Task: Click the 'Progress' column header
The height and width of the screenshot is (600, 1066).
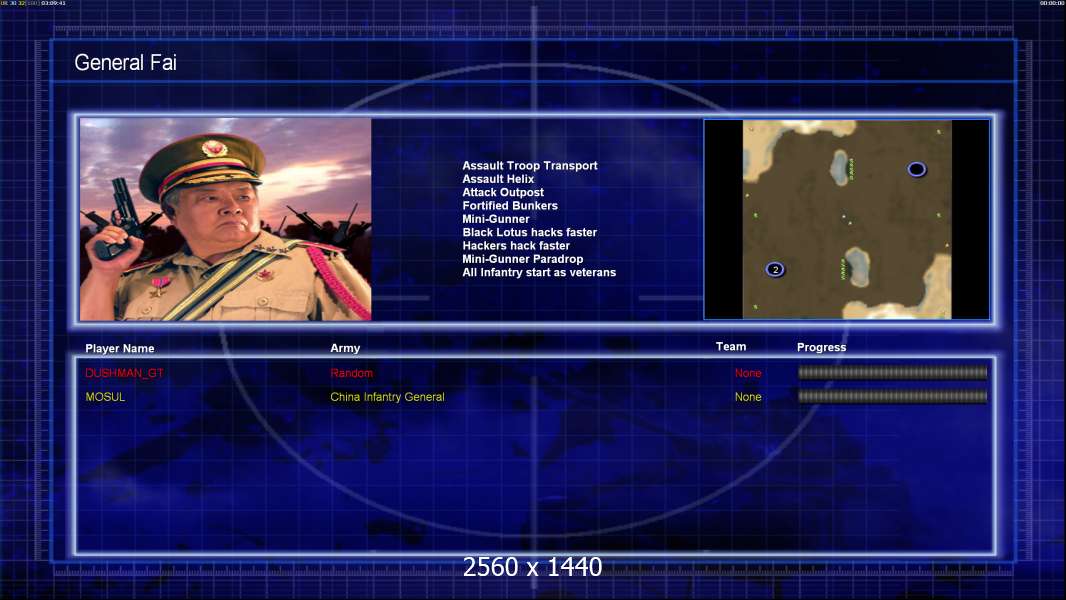Action: 821,347
